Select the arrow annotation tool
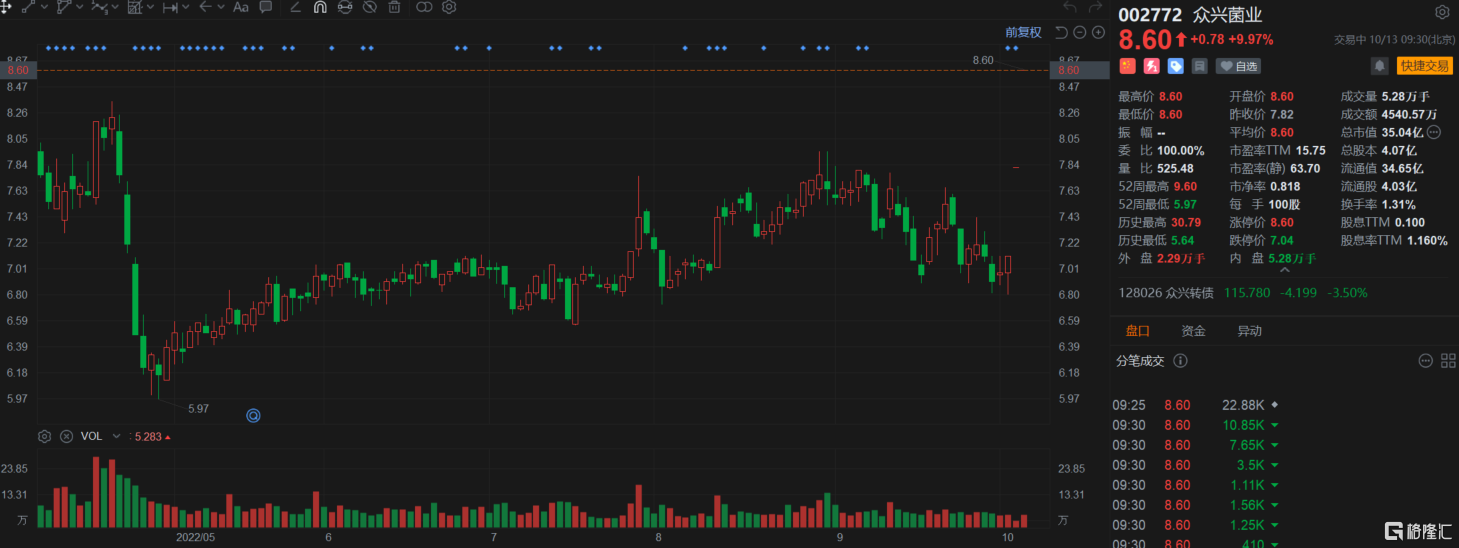This screenshot has height=548, width=1459. pos(206,6)
